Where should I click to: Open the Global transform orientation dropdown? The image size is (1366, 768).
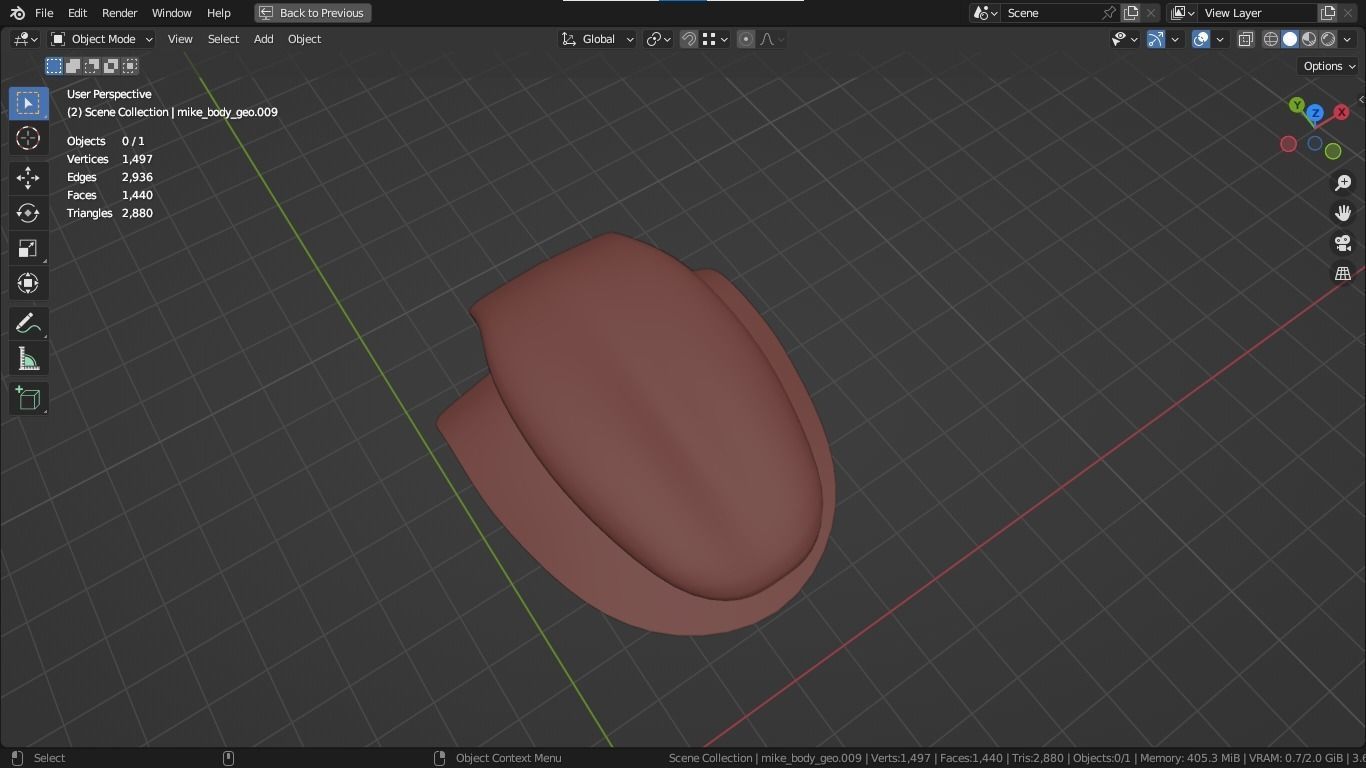pyautogui.click(x=597, y=39)
